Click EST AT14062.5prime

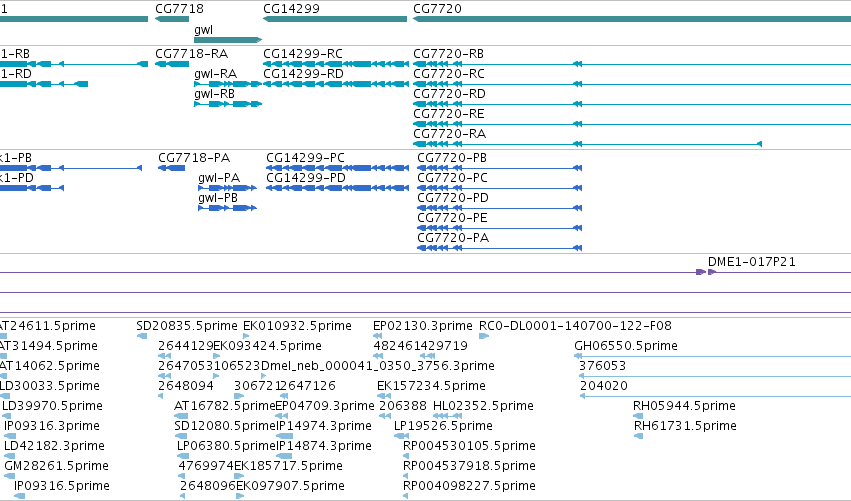coord(49,366)
